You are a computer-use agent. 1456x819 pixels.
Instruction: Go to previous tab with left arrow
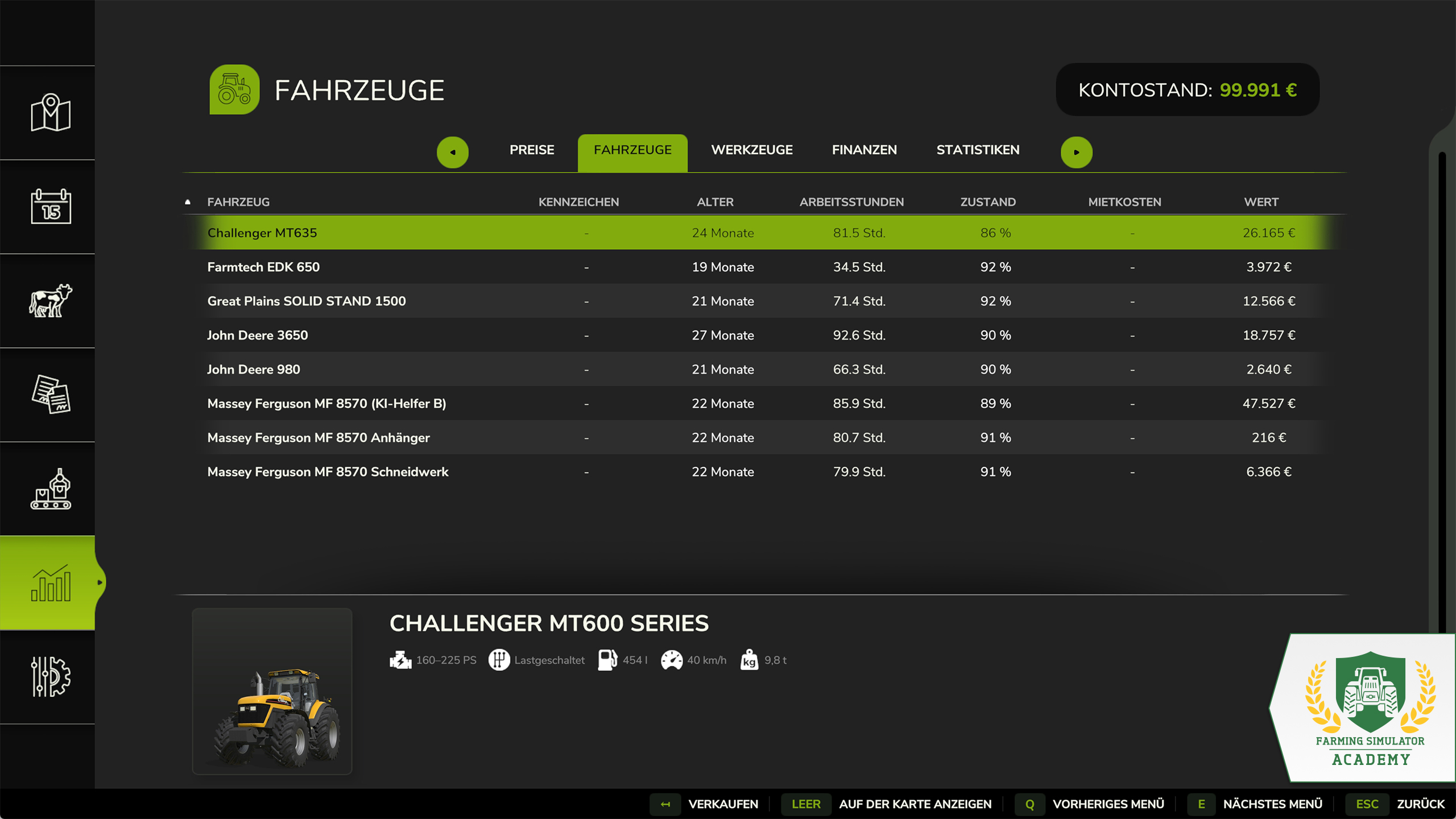click(453, 152)
